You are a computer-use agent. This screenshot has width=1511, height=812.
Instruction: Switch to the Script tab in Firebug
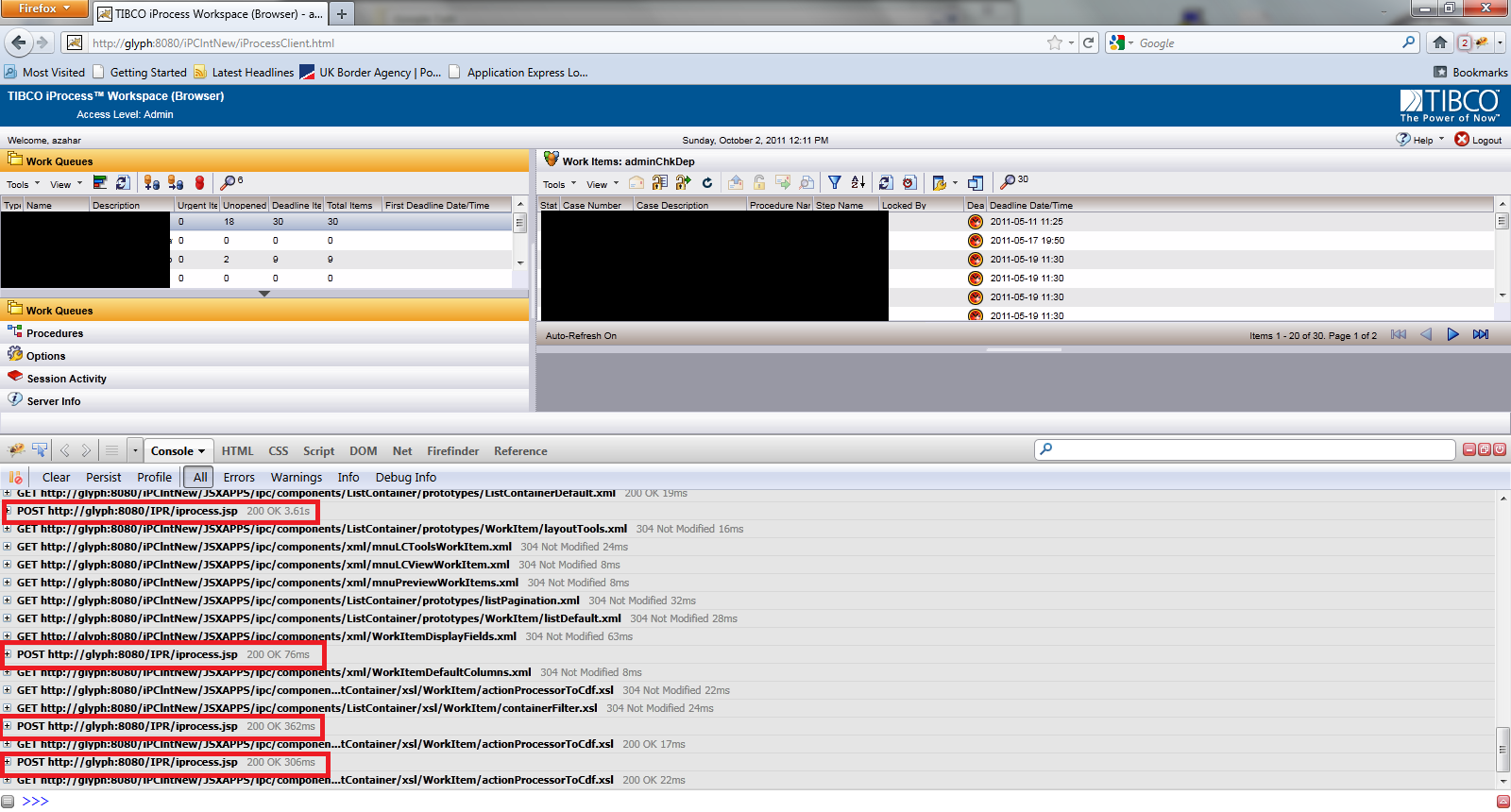pyautogui.click(x=318, y=451)
